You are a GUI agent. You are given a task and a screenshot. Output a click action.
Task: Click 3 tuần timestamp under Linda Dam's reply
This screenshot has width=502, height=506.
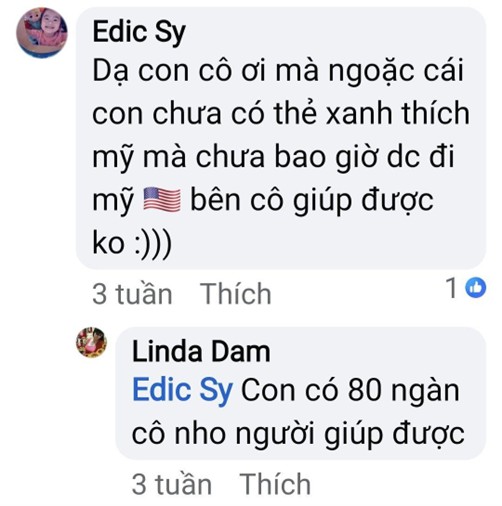coord(172,484)
